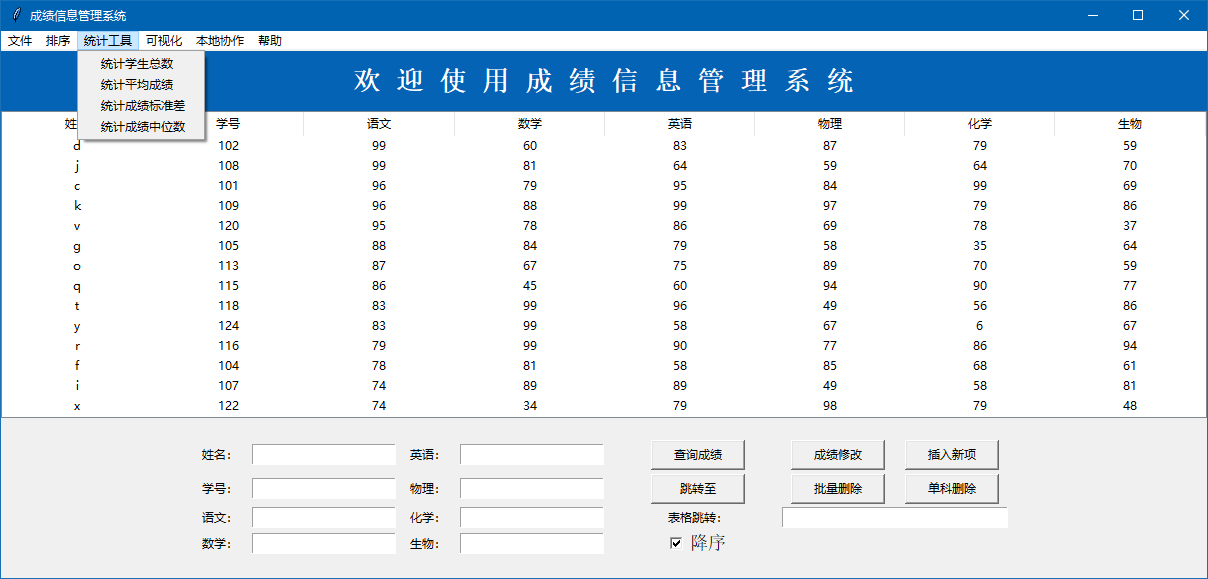Click the 跳转至 button

click(x=698, y=489)
